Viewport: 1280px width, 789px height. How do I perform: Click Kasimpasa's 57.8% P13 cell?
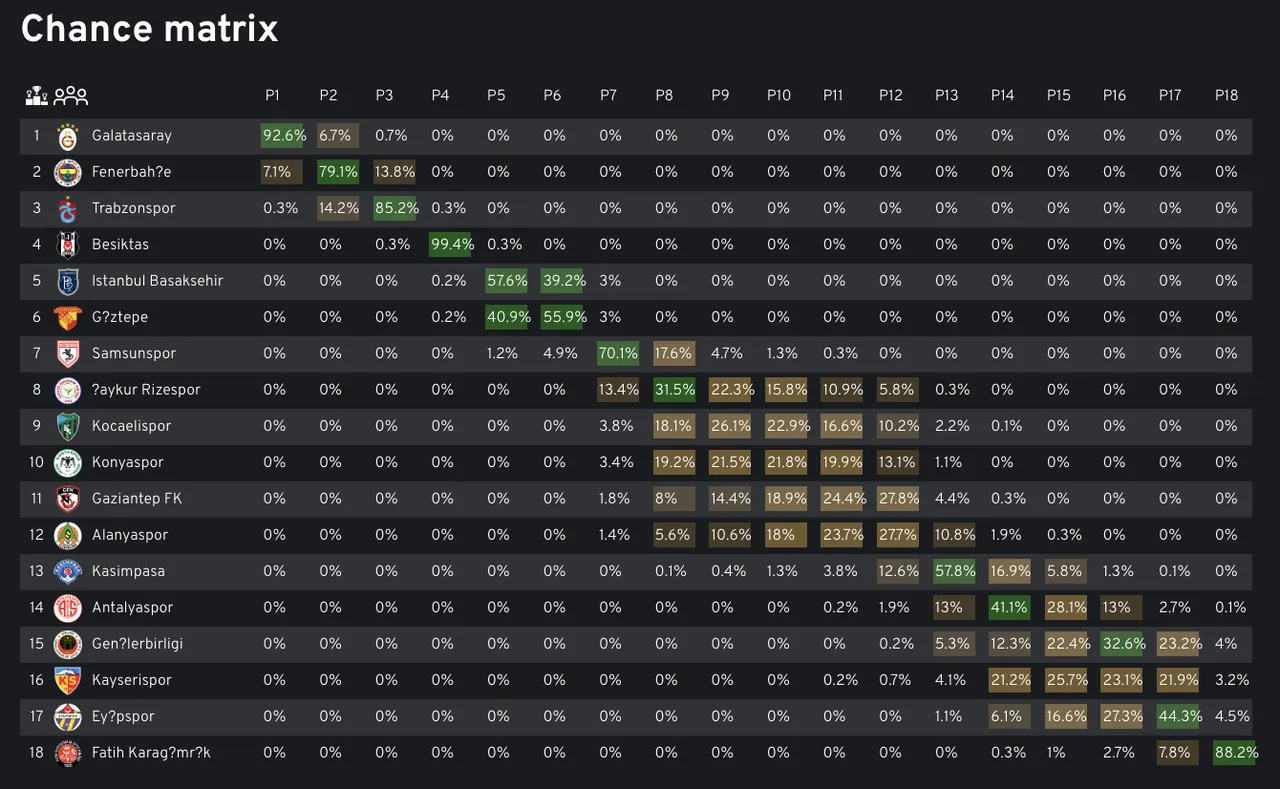pyautogui.click(x=955, y=571)
